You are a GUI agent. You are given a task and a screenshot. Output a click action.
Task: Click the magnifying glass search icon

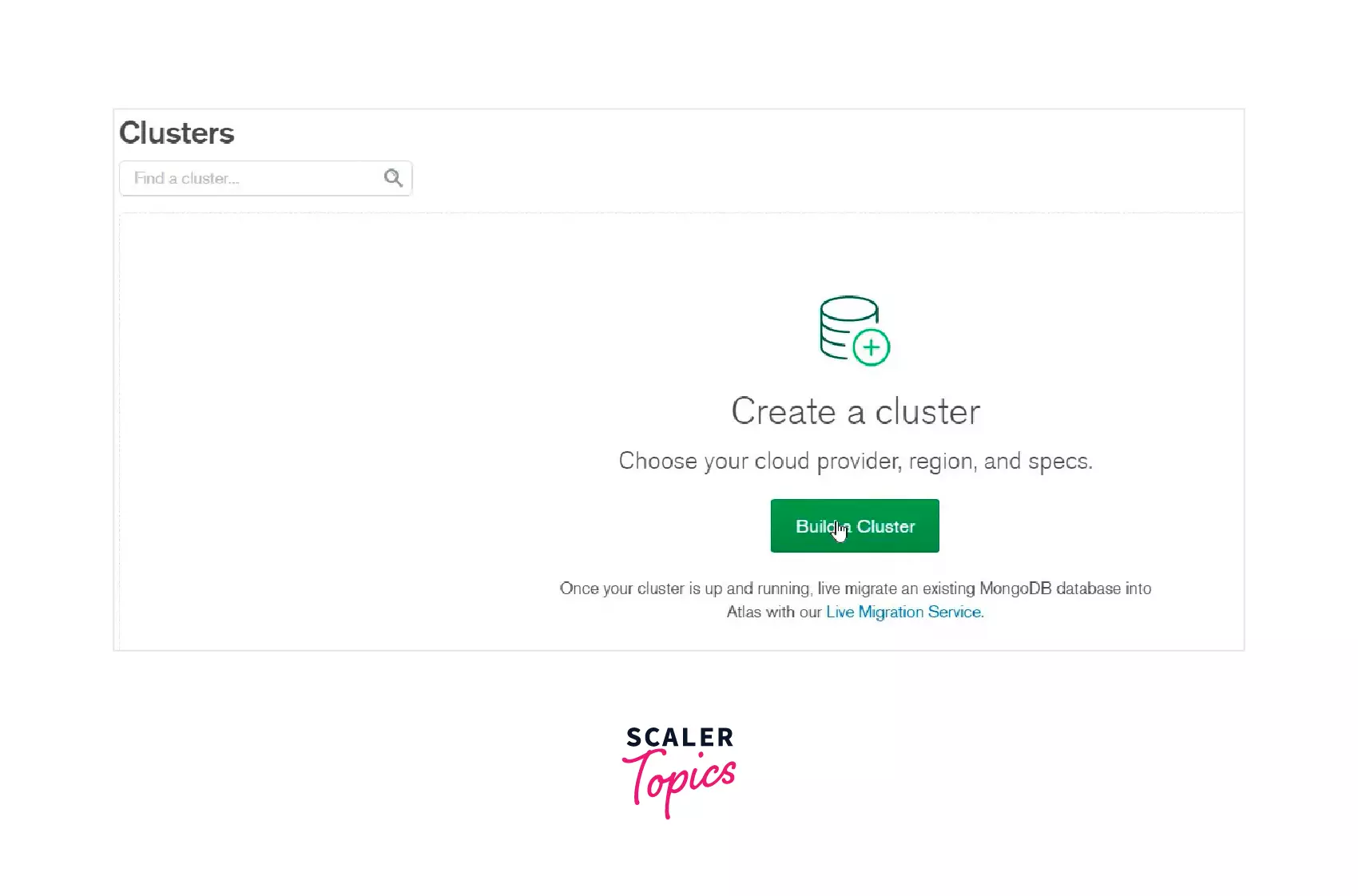click(393, 178)
